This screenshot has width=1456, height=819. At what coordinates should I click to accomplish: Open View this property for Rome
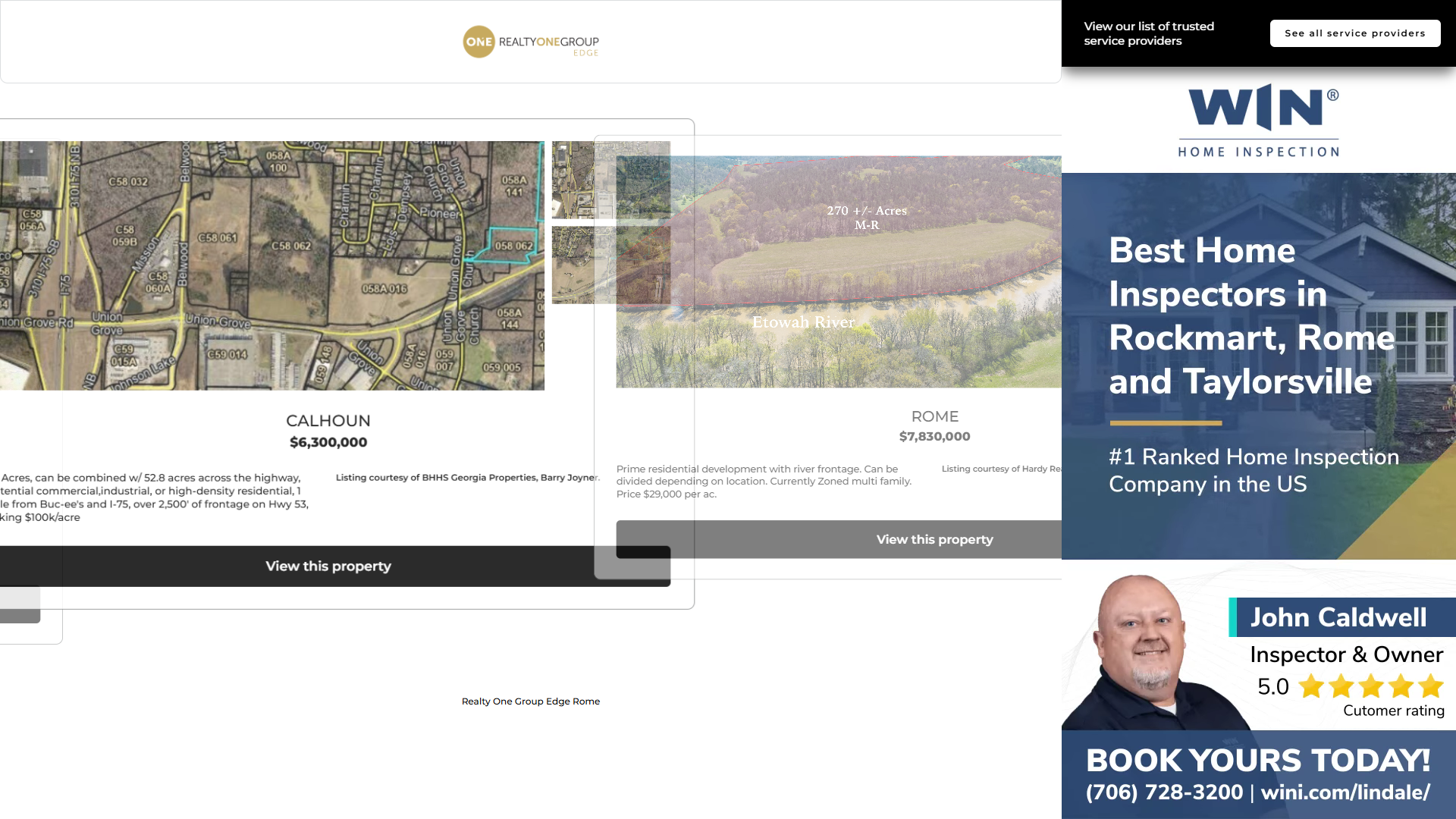pyautogui.click(x=934, y=540)
